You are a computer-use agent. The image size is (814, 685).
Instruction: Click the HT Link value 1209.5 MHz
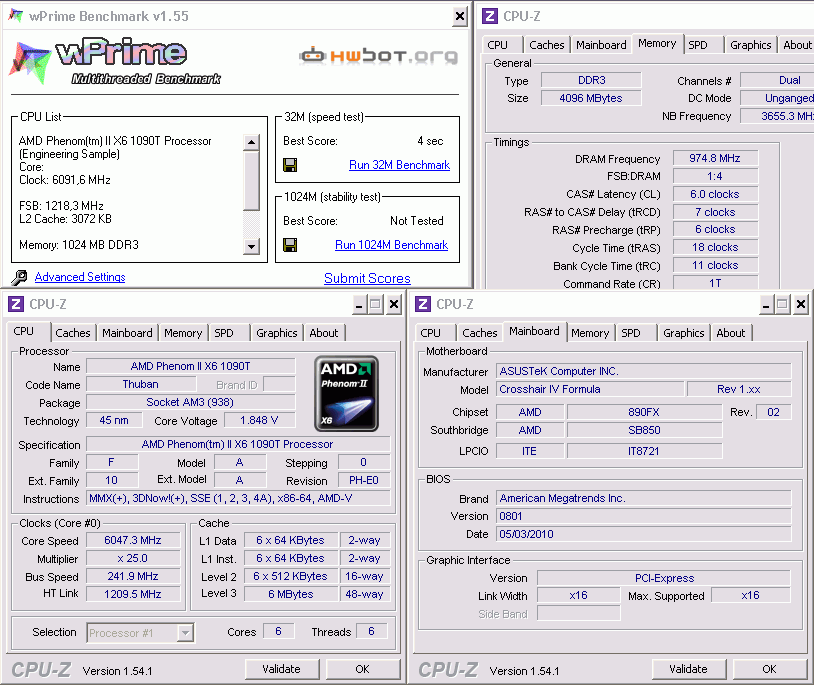133,594
